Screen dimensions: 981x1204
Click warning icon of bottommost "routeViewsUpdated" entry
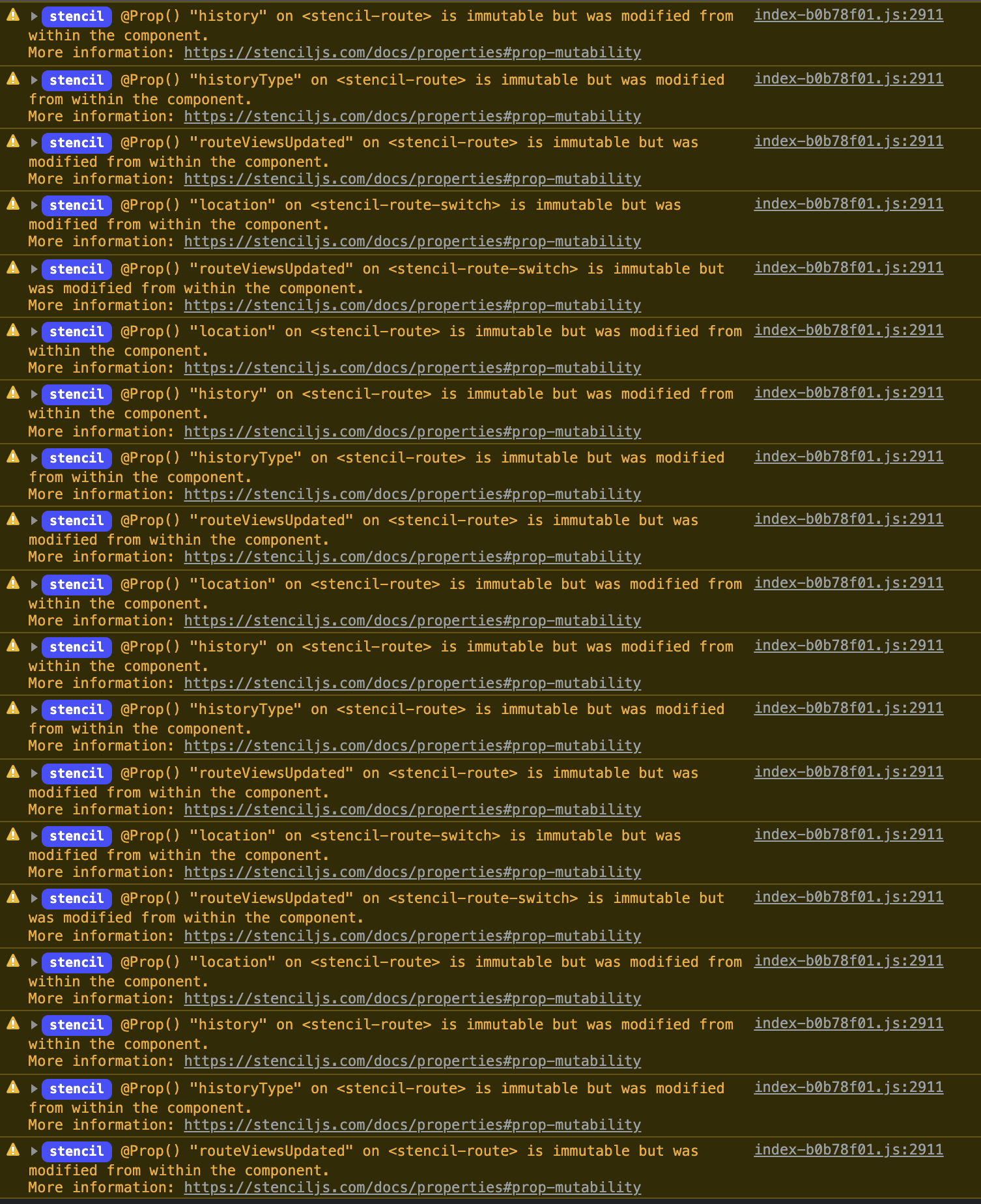[13, 1150]
